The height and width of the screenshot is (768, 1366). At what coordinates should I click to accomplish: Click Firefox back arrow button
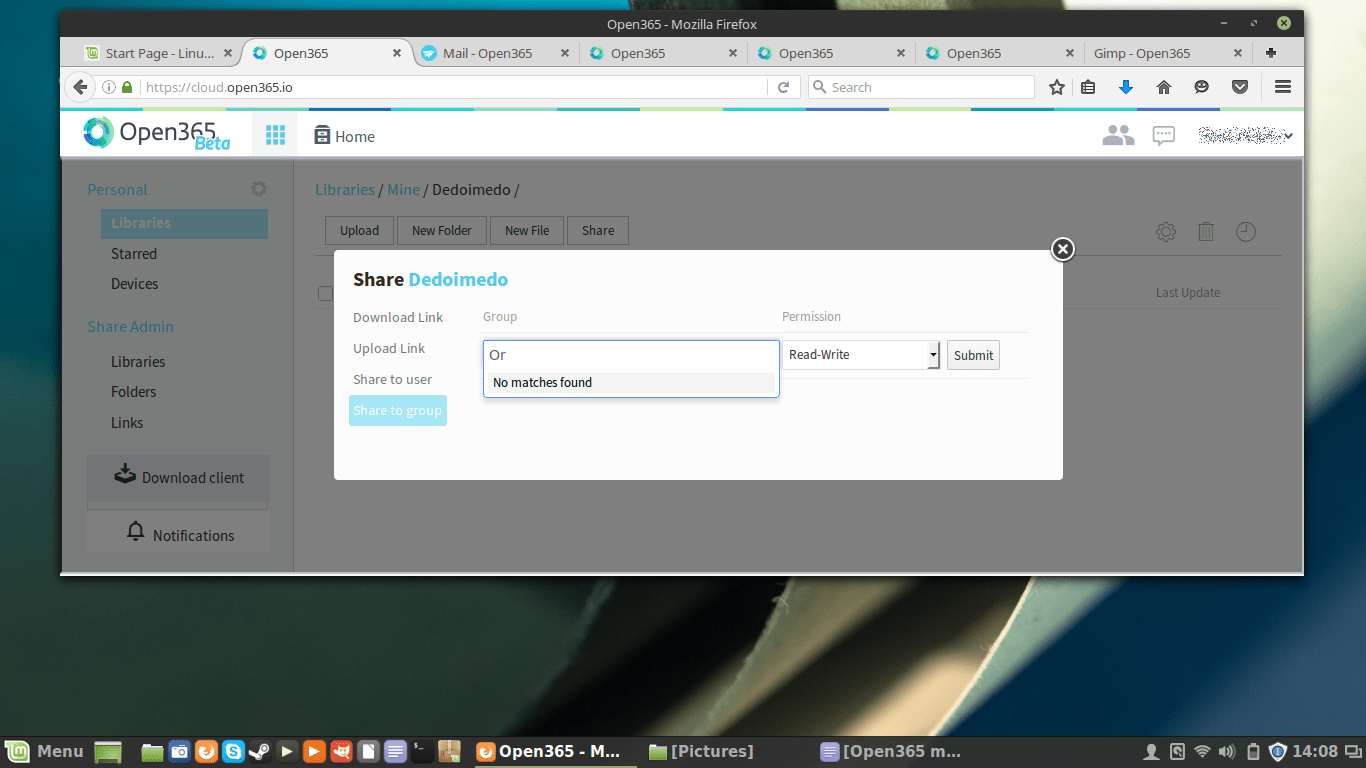pyautogui.click(x=80, y=87)
